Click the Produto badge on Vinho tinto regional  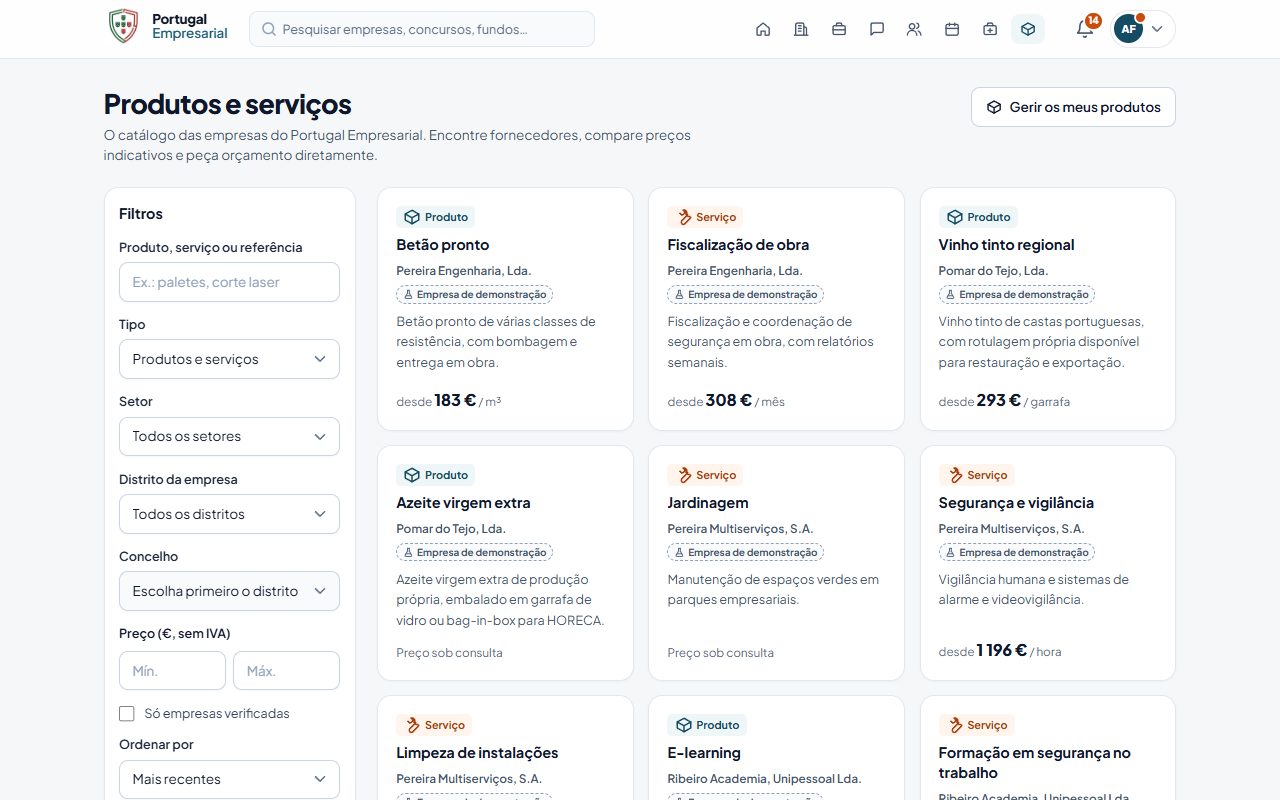coord(978,217)
